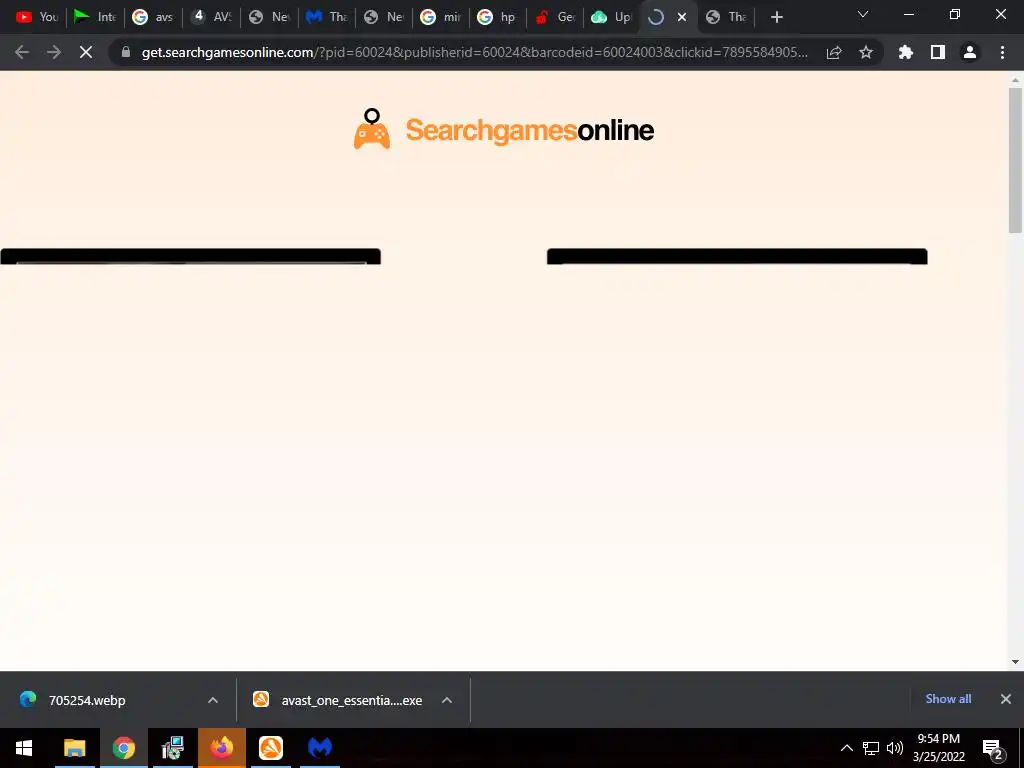Open network status tray icon
Screen dimensions: 1024x768
click(x=871, y=748)
